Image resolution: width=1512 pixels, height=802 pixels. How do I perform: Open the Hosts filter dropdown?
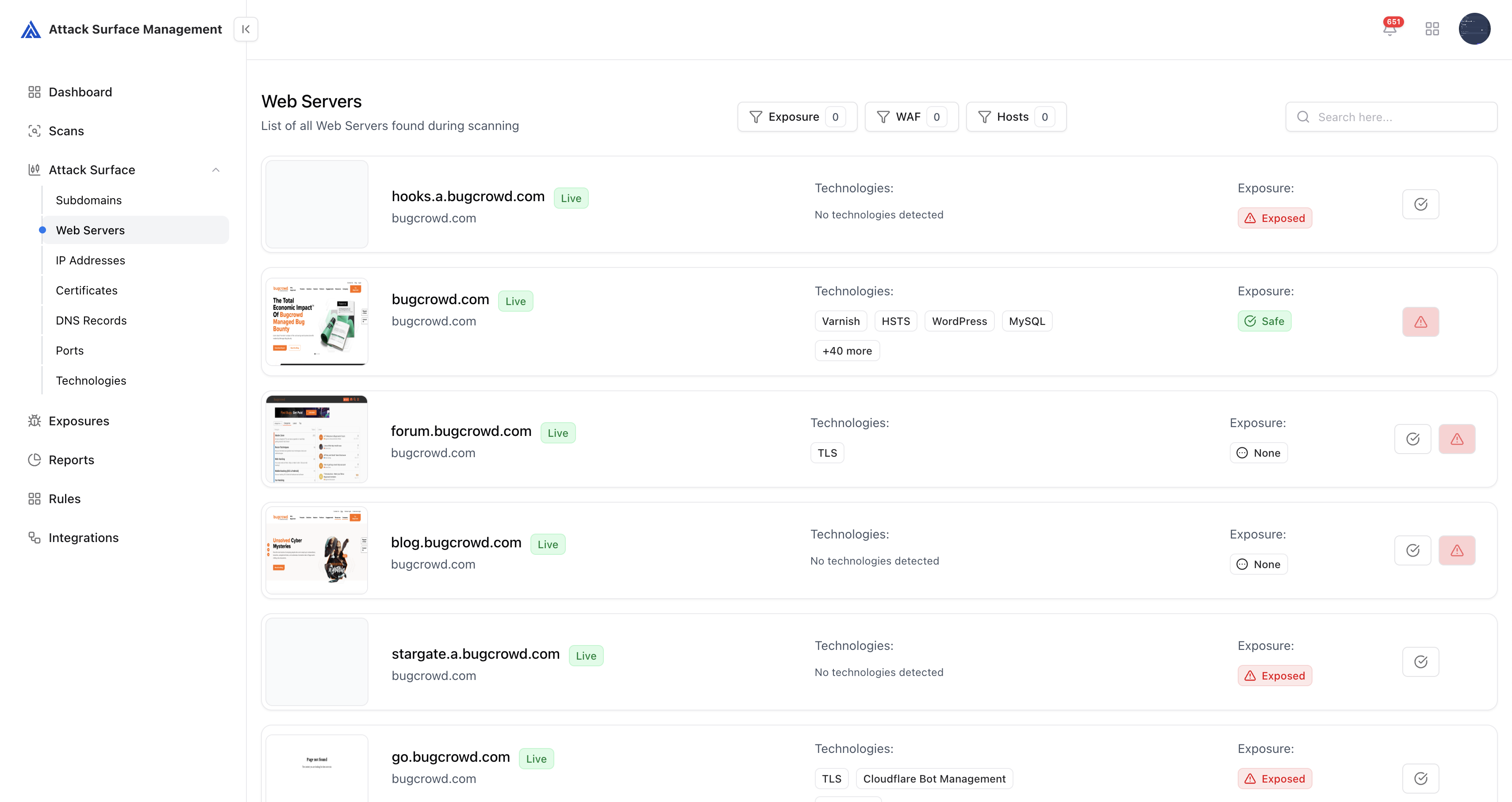[x=1015, y=117]
